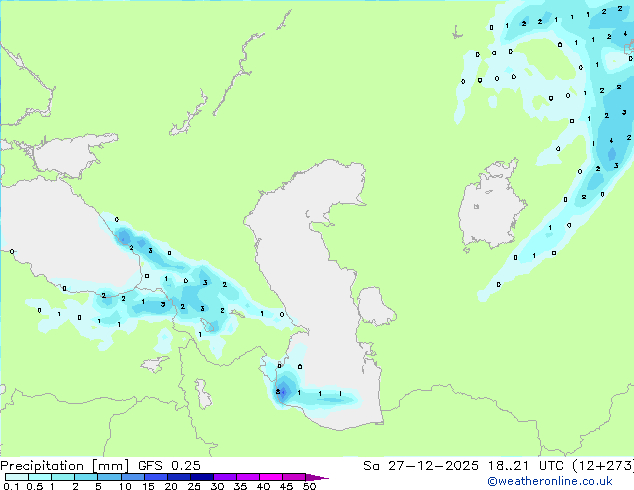Click the 25–30 mm navy swatch

pos(202,477)
